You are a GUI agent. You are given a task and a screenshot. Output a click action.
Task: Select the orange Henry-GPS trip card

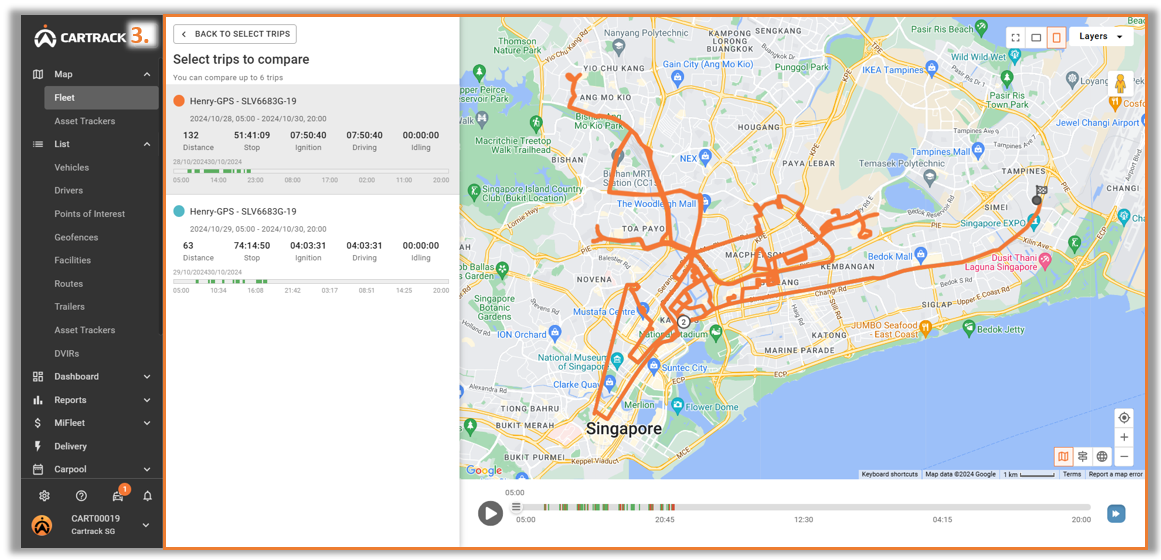click(x=311, y=139)
